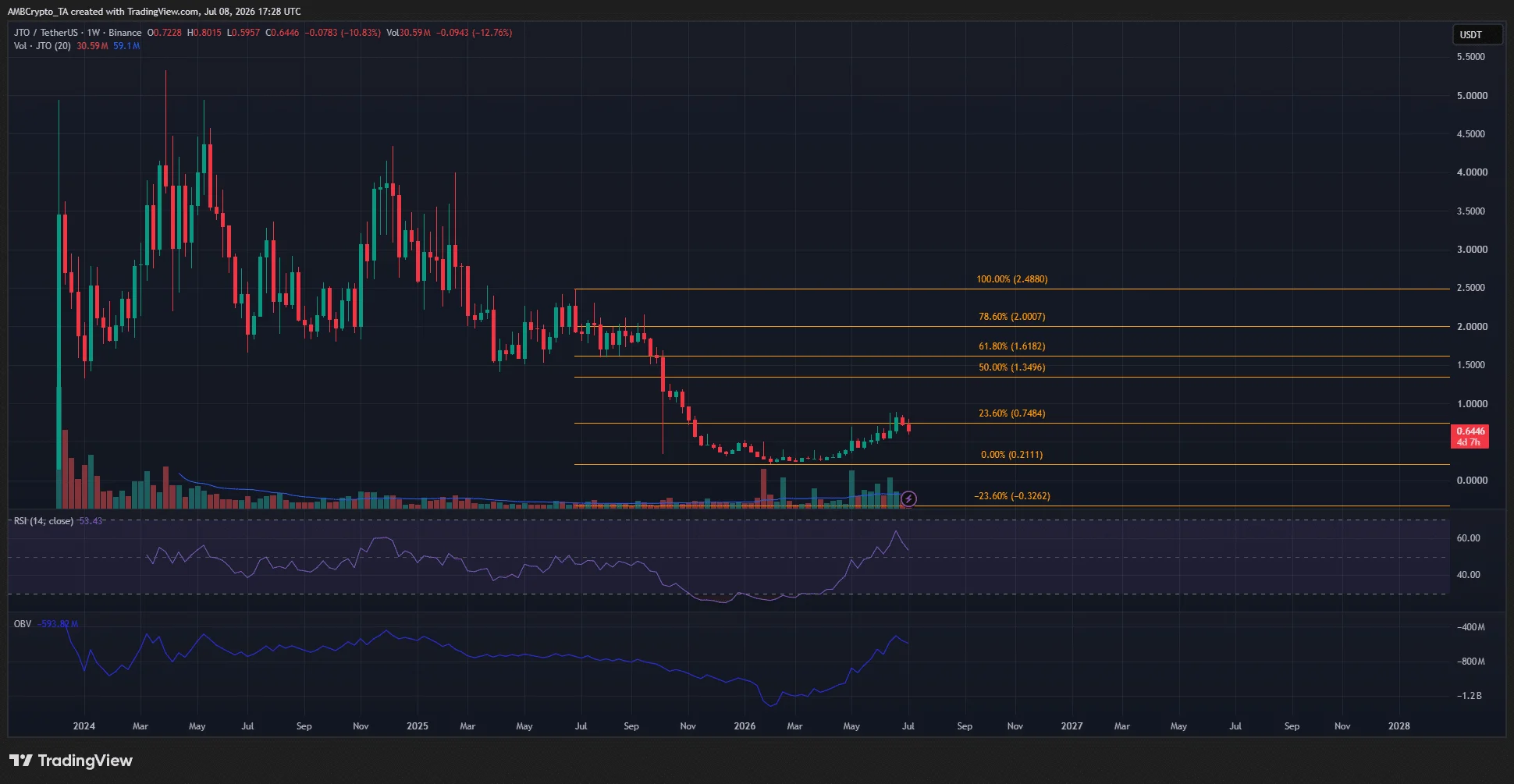
Task: Click the volume value 30.59M in legend
Action: [93, 46]
